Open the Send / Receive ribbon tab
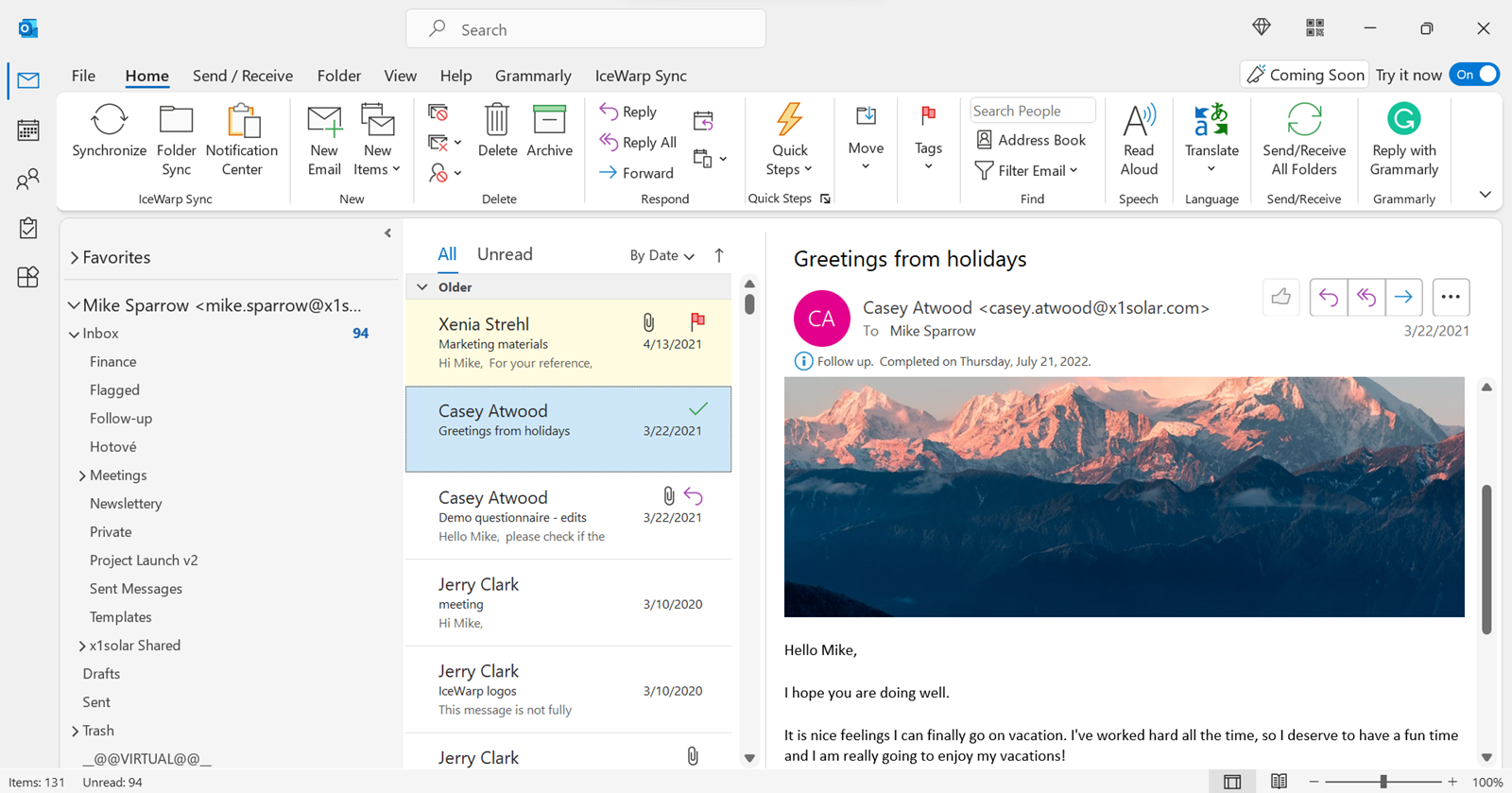This screenshot has height=793, width=1512. click(x=243, y=76)
